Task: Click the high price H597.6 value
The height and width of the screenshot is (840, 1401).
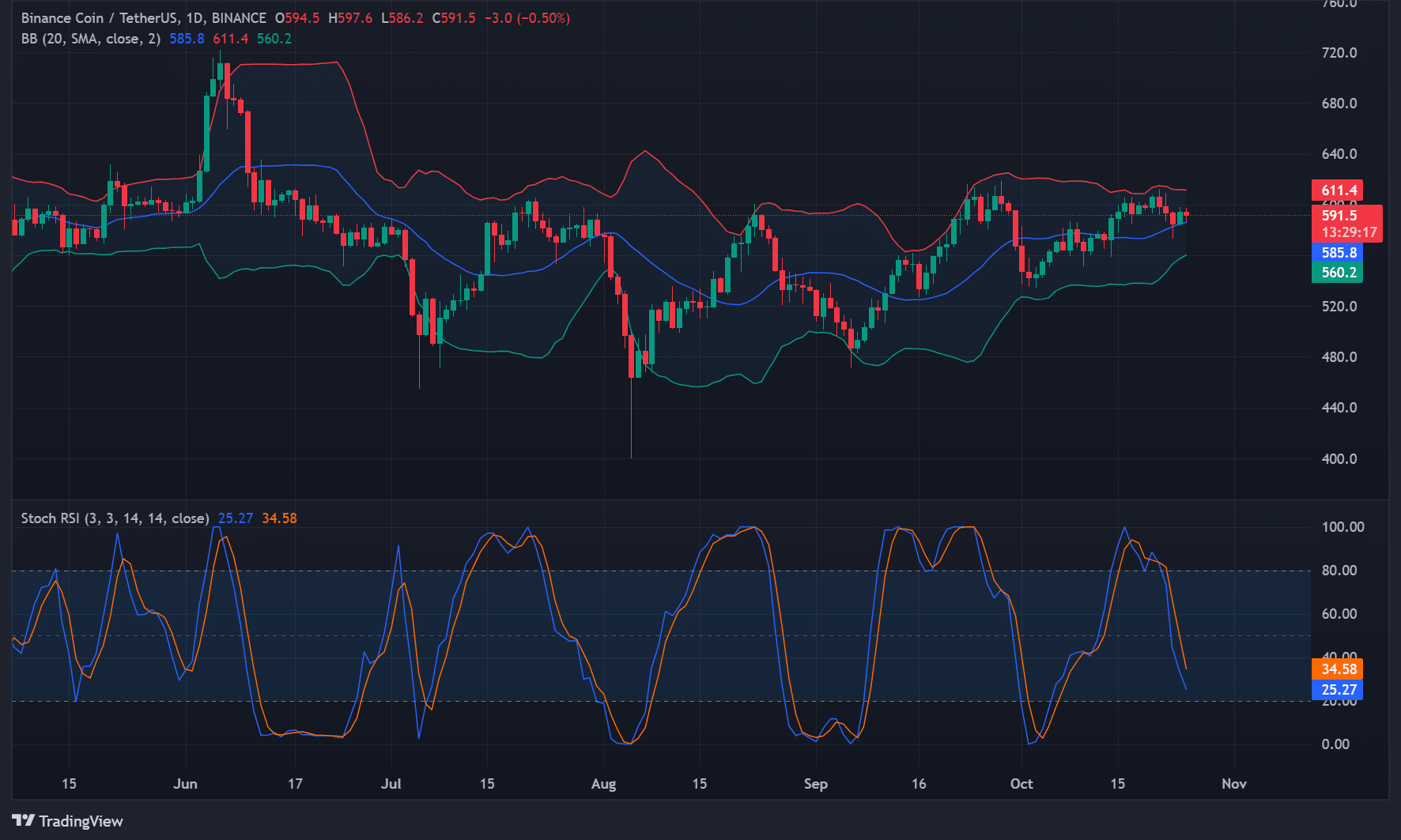Action: point(350,17)
